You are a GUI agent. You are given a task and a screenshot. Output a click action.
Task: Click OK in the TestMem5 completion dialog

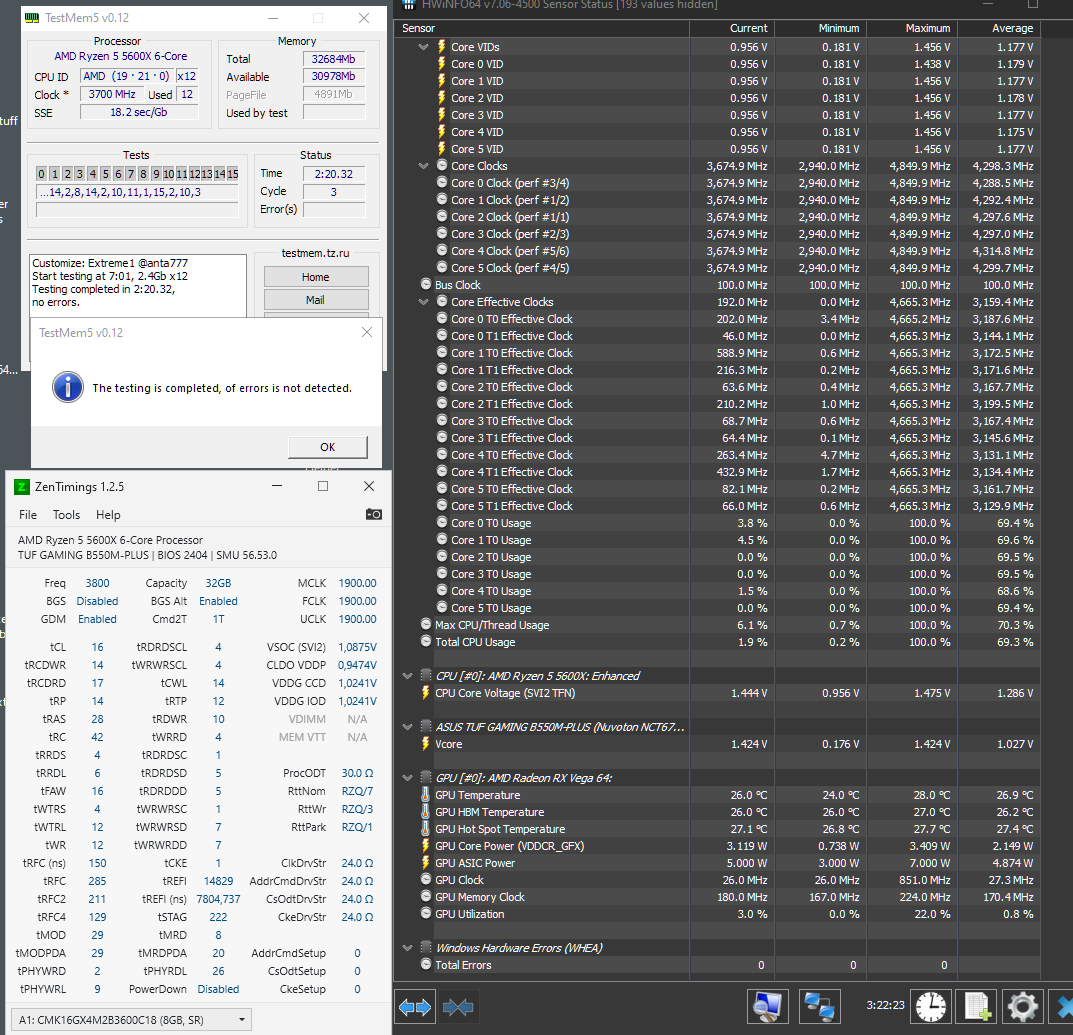(x=328, y=447)
